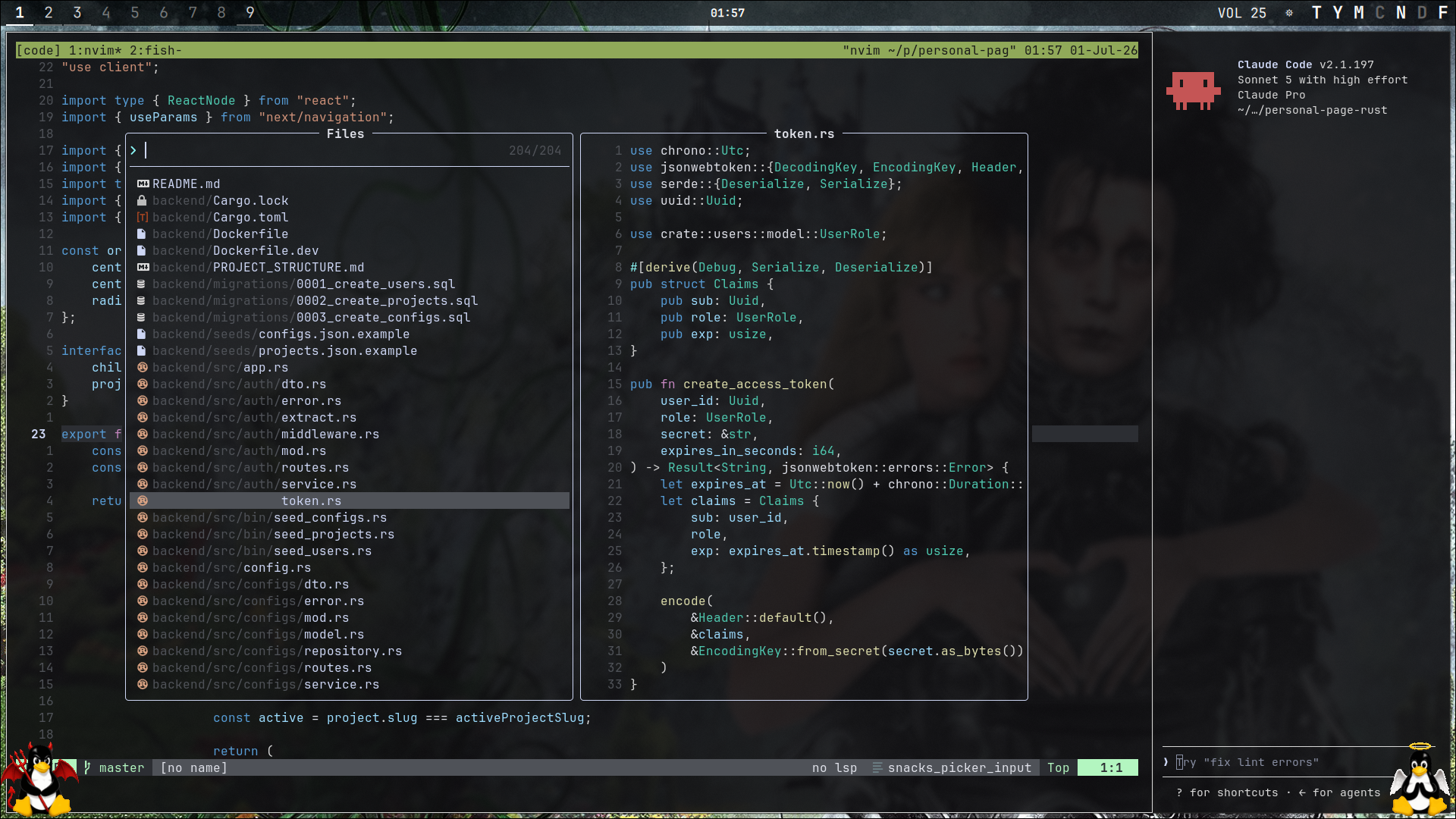Click the git branch icon beside master
The width and height of the screenshot is (1456, 819).
point(87,768)
